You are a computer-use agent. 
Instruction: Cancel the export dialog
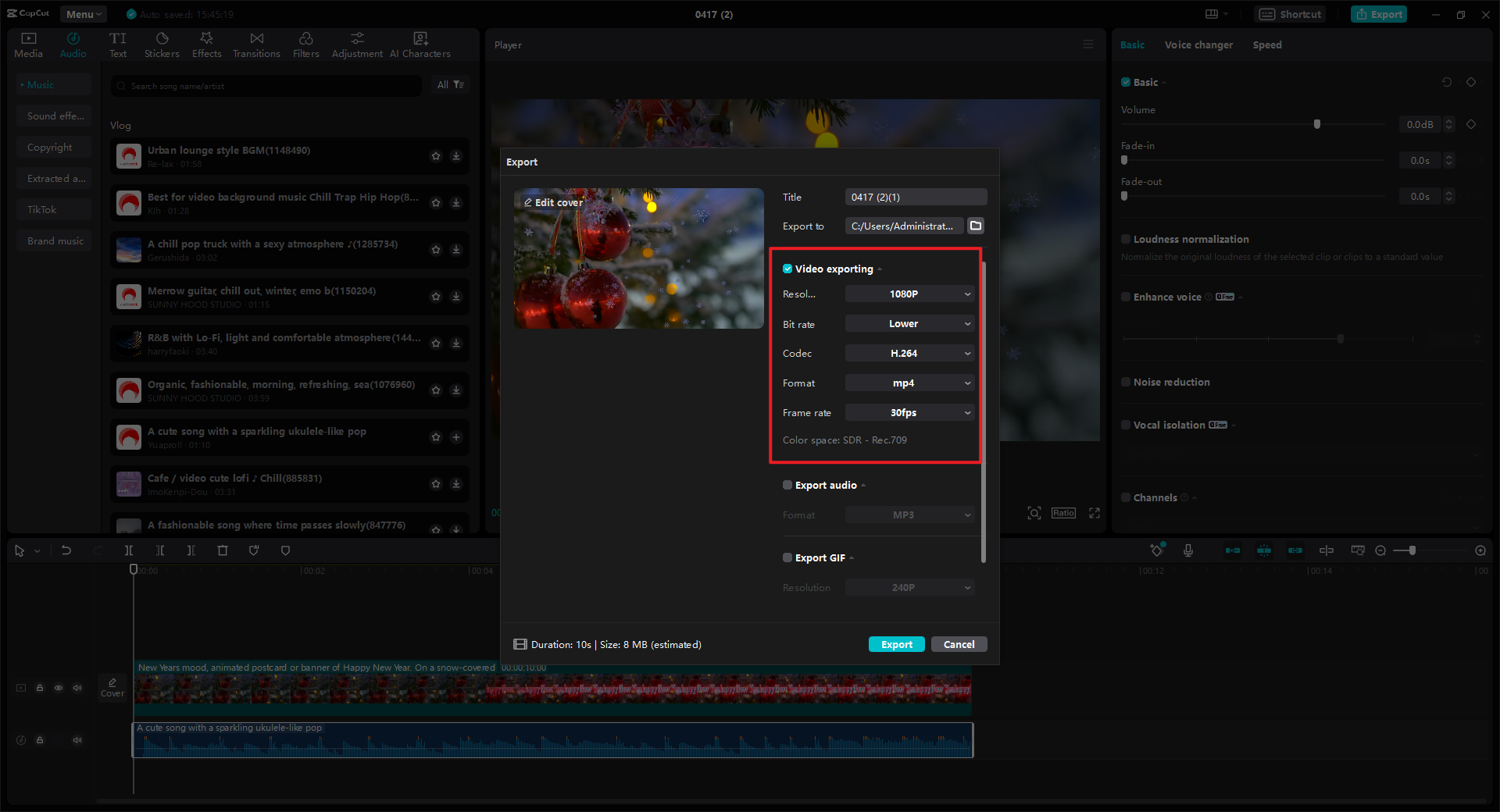[959, 644]
